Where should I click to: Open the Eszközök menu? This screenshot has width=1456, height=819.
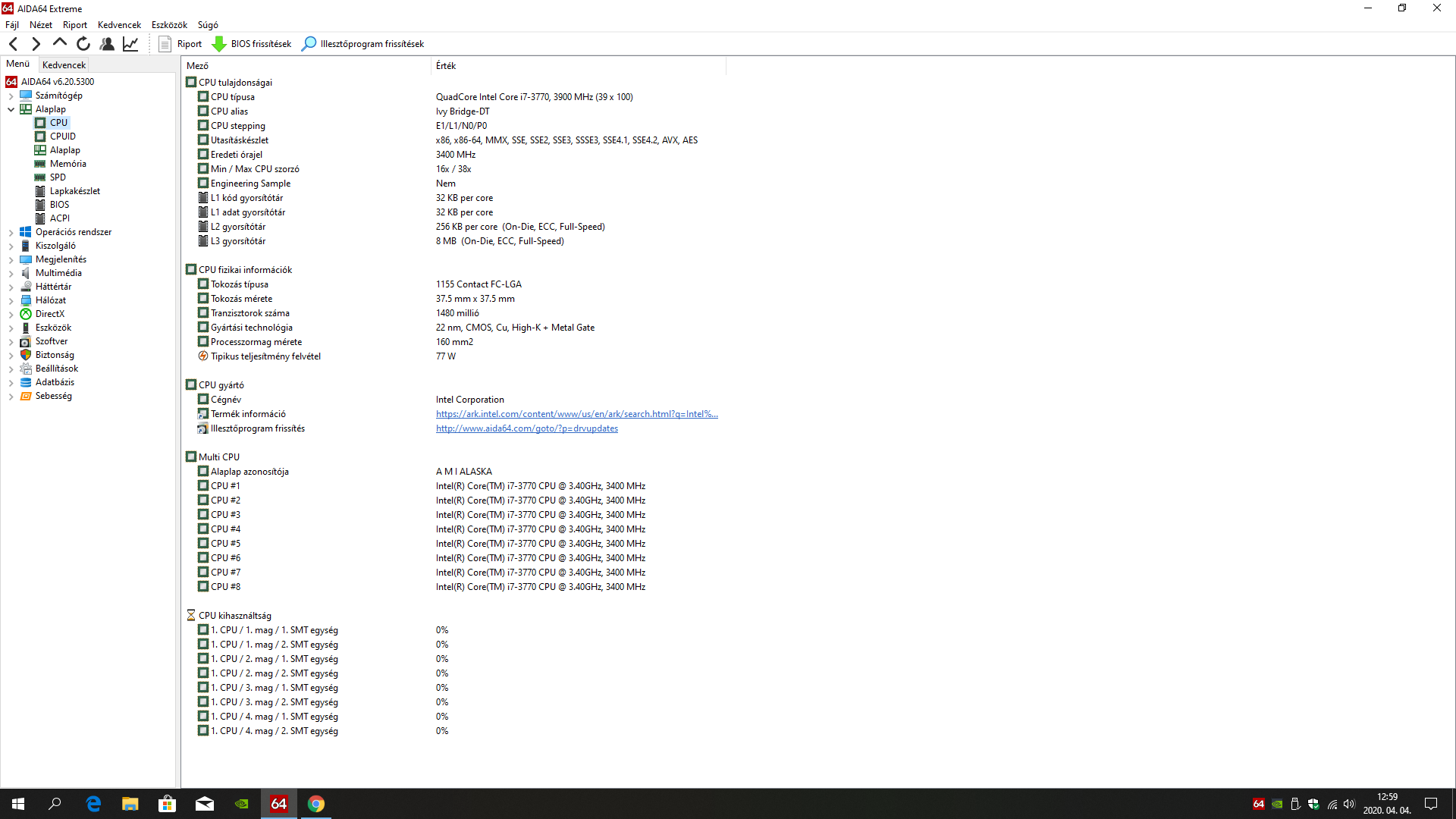169,25
